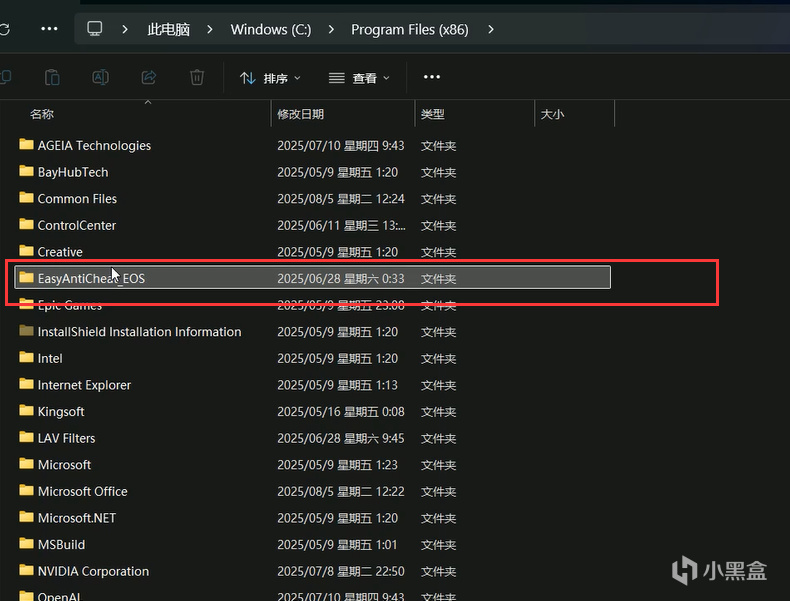Click the BayHubTech folder name

73,172
